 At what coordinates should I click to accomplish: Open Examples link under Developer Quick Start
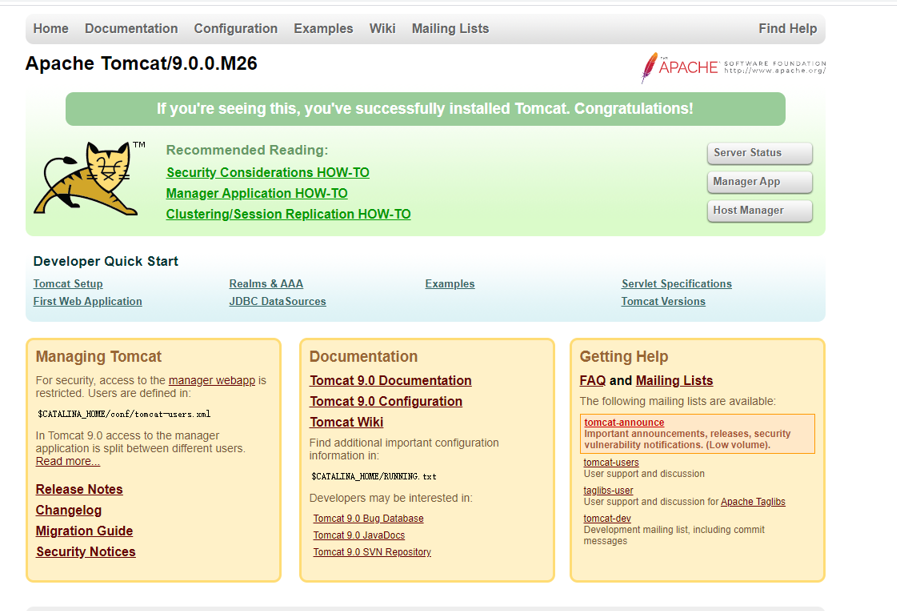point(450,284)
